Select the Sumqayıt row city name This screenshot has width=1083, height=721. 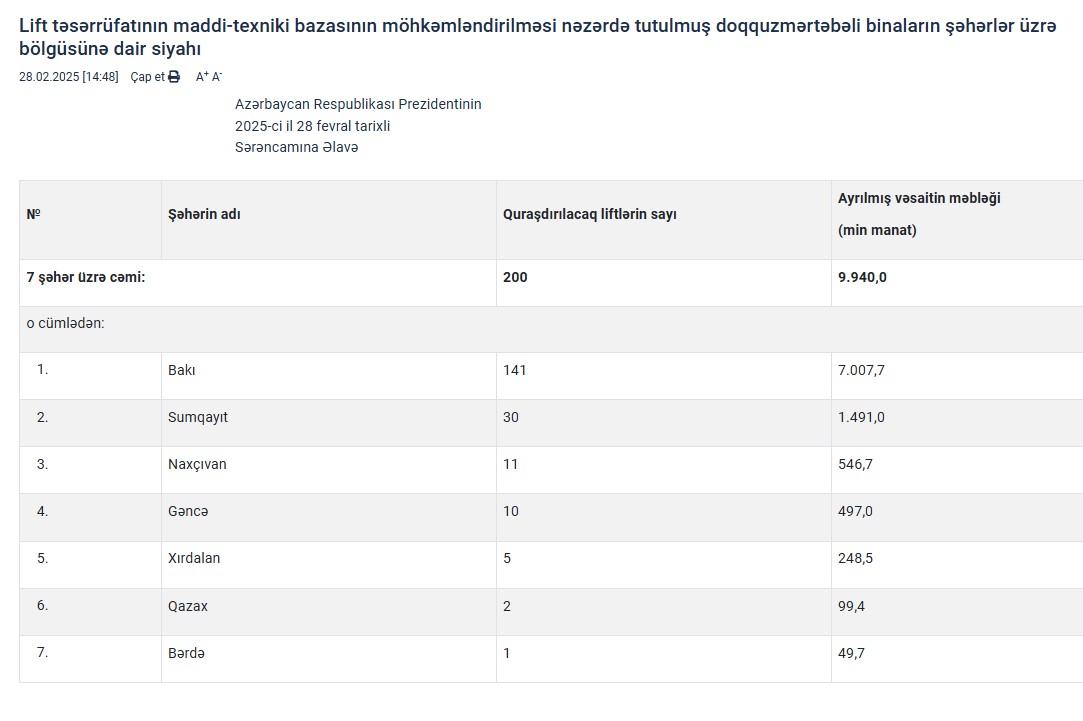[198, 417]
